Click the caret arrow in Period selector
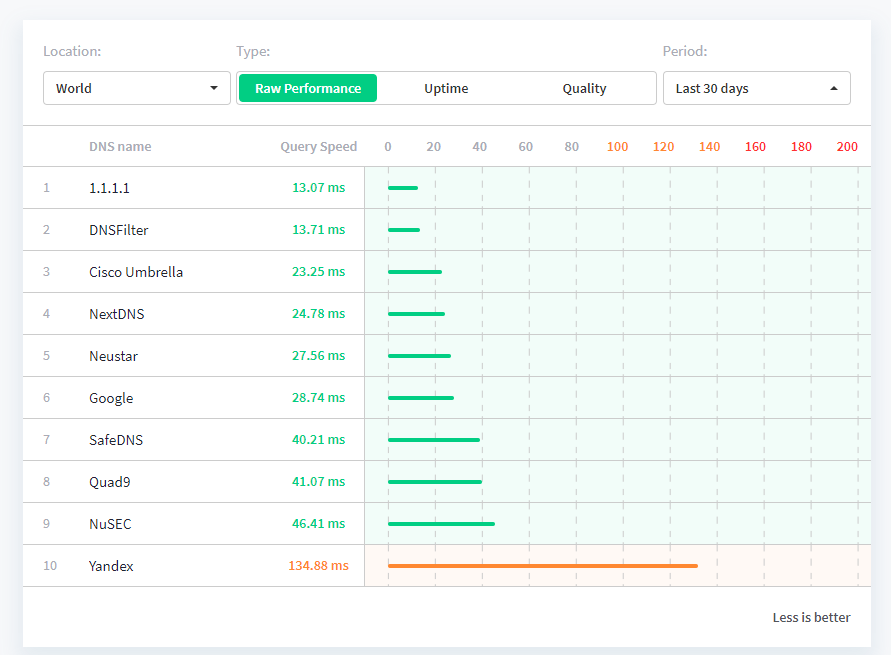The height and width of the screenshot is (655, 891). coord(834,88)
